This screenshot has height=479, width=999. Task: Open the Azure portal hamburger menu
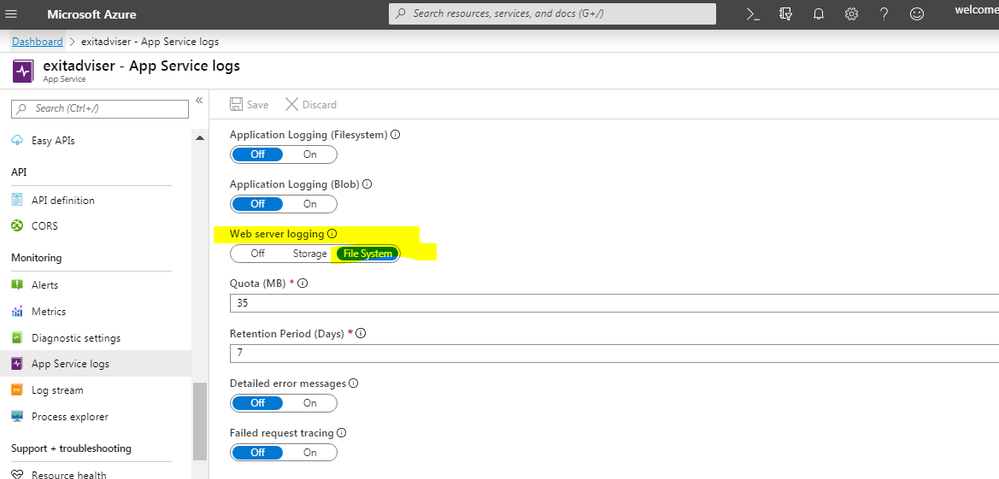click(x=11, y=14)
